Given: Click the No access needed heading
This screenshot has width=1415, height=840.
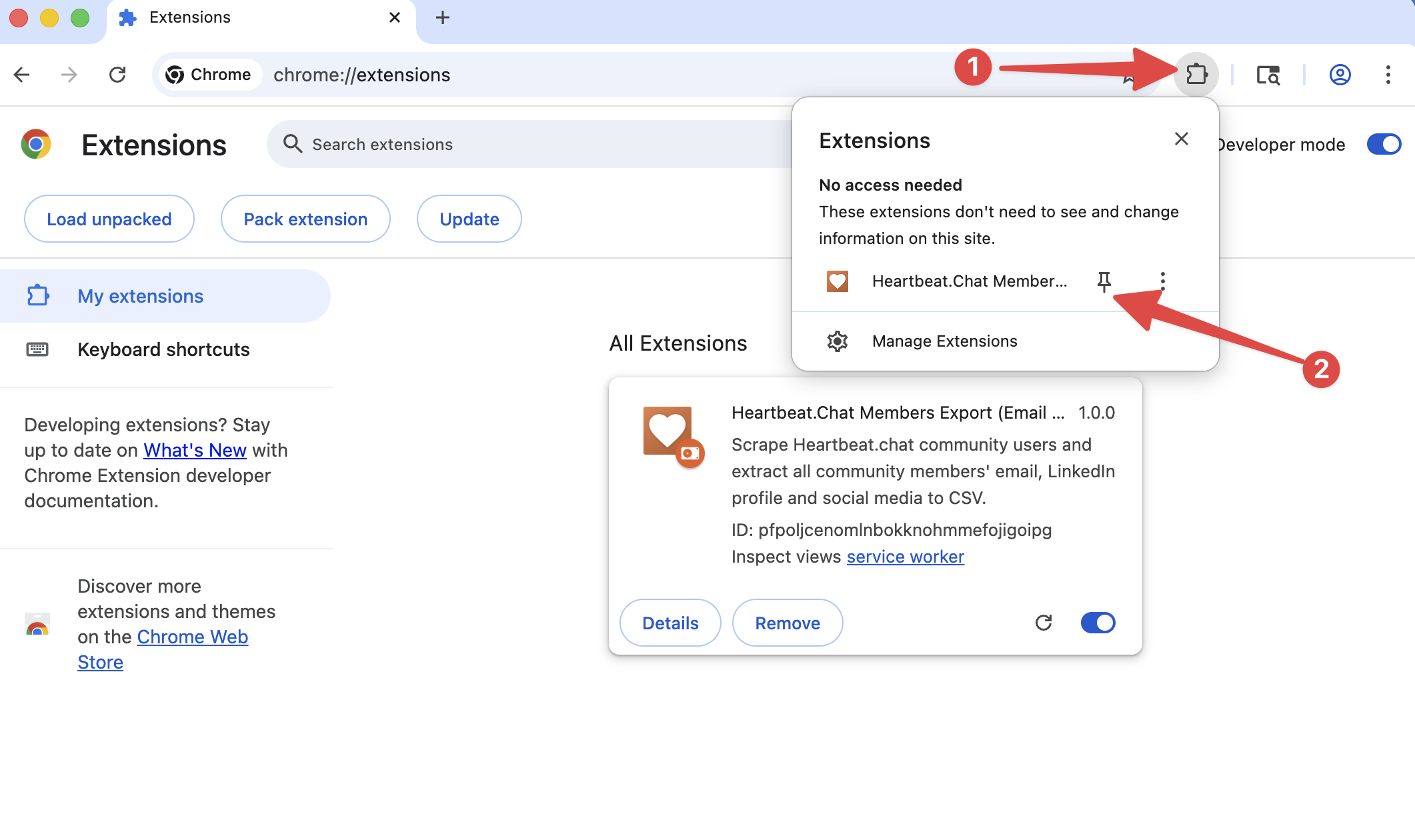Looking at the screenshot, I should point(890,185).
